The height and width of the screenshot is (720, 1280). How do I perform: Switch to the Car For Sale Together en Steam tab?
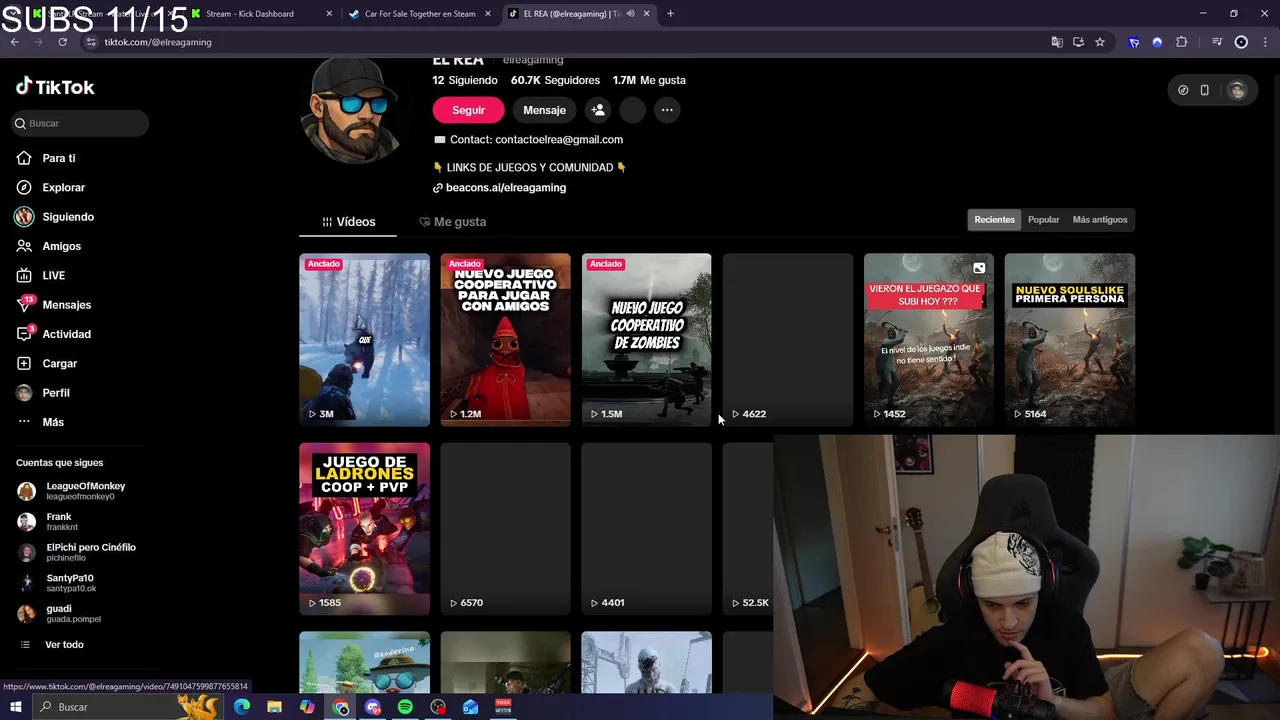click(x=420, y=14)
